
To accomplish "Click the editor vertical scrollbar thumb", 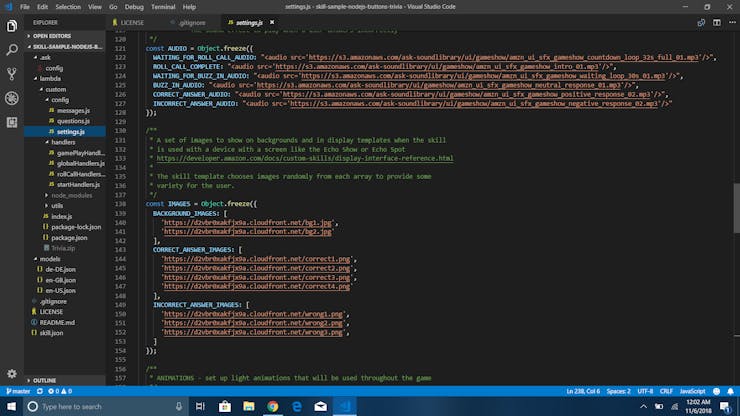I will (736, 208).
